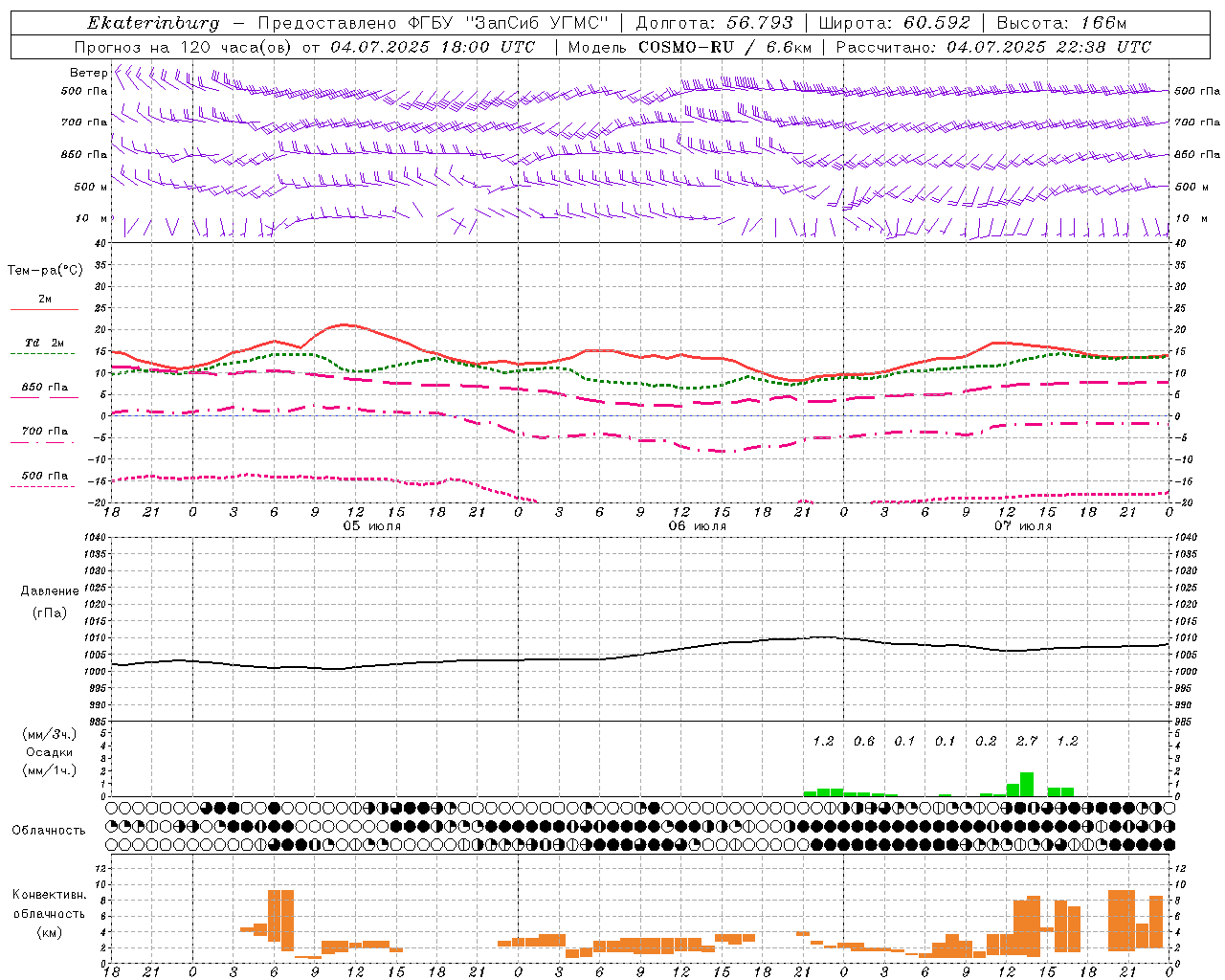Click the Давление pressure panel label
The image size is (1225, 980).
[49, 591]
